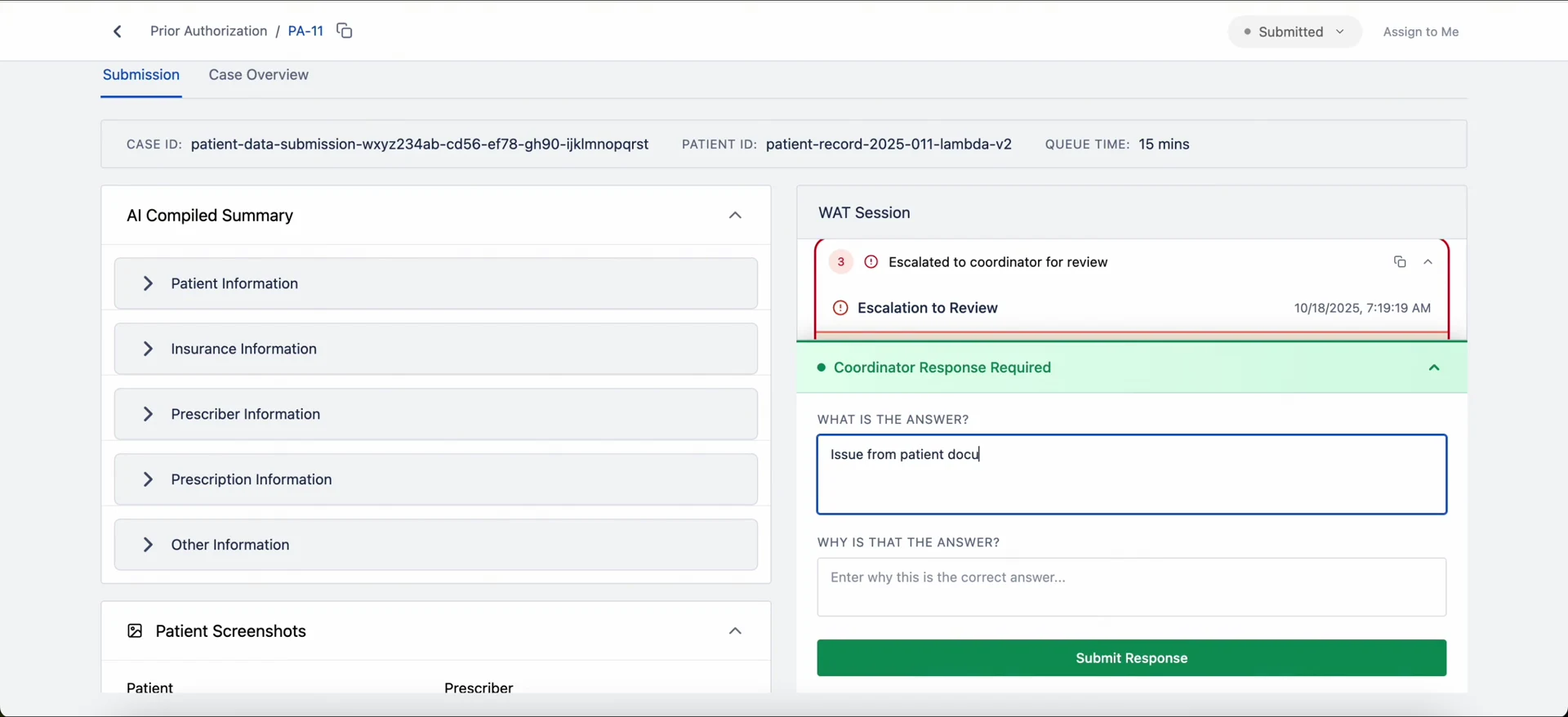
Task: Expand the Patient Information section
Action: pos(436,283)
